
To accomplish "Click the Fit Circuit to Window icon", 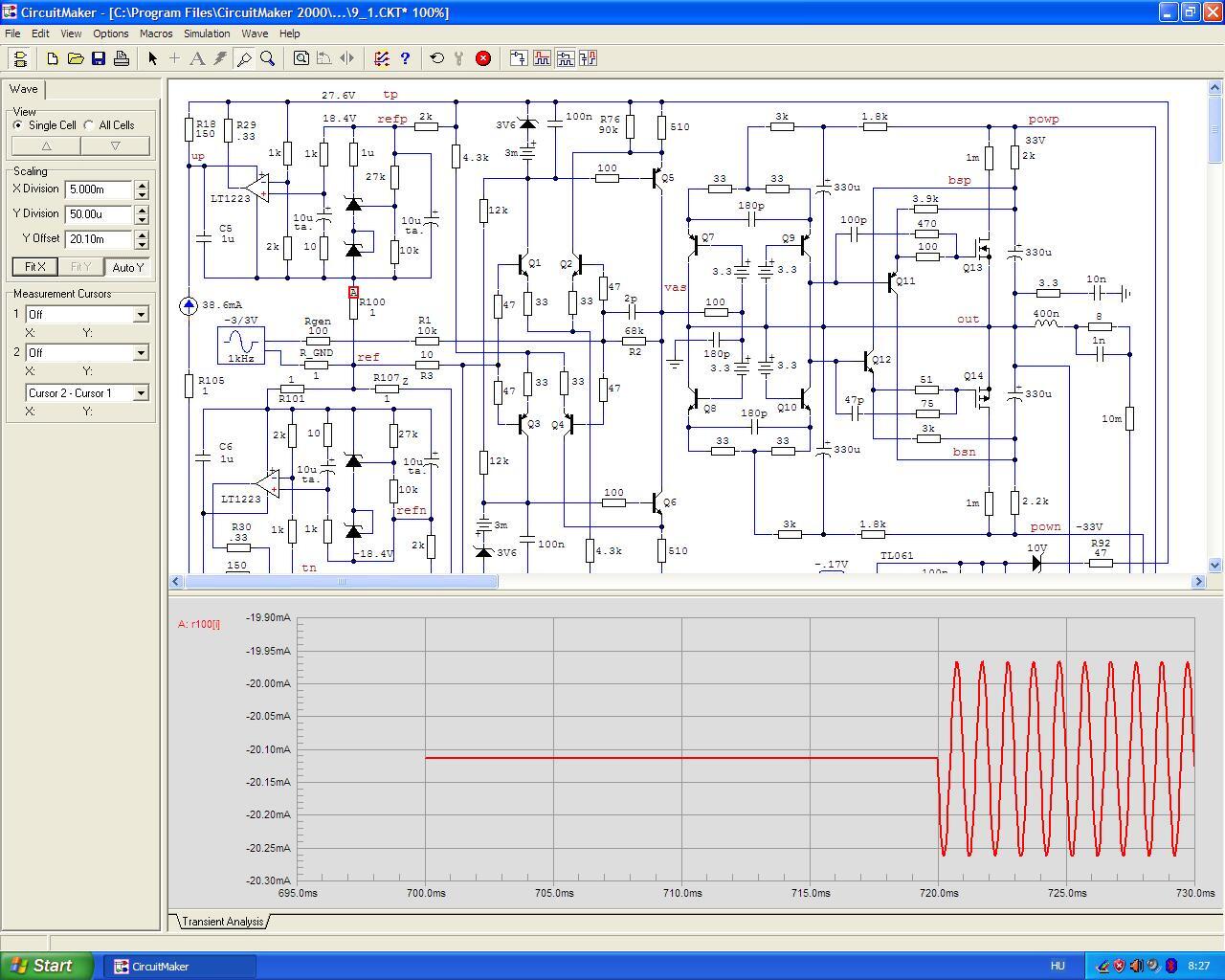I will point(301,58).
